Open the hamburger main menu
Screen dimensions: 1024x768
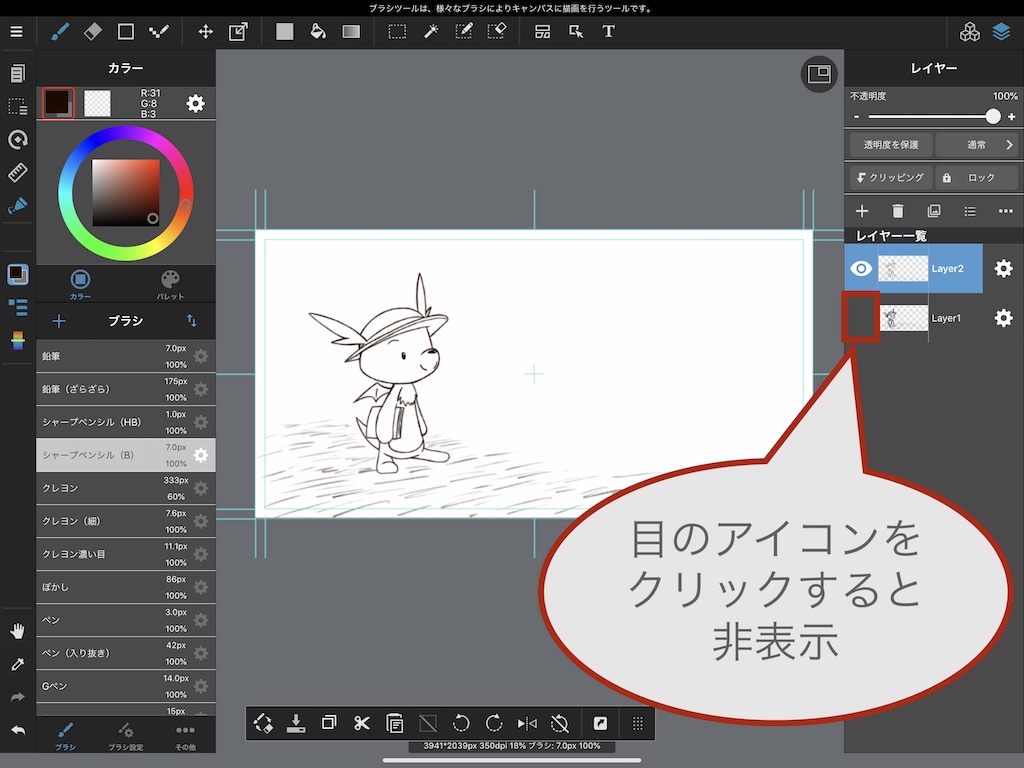[16, 31]
